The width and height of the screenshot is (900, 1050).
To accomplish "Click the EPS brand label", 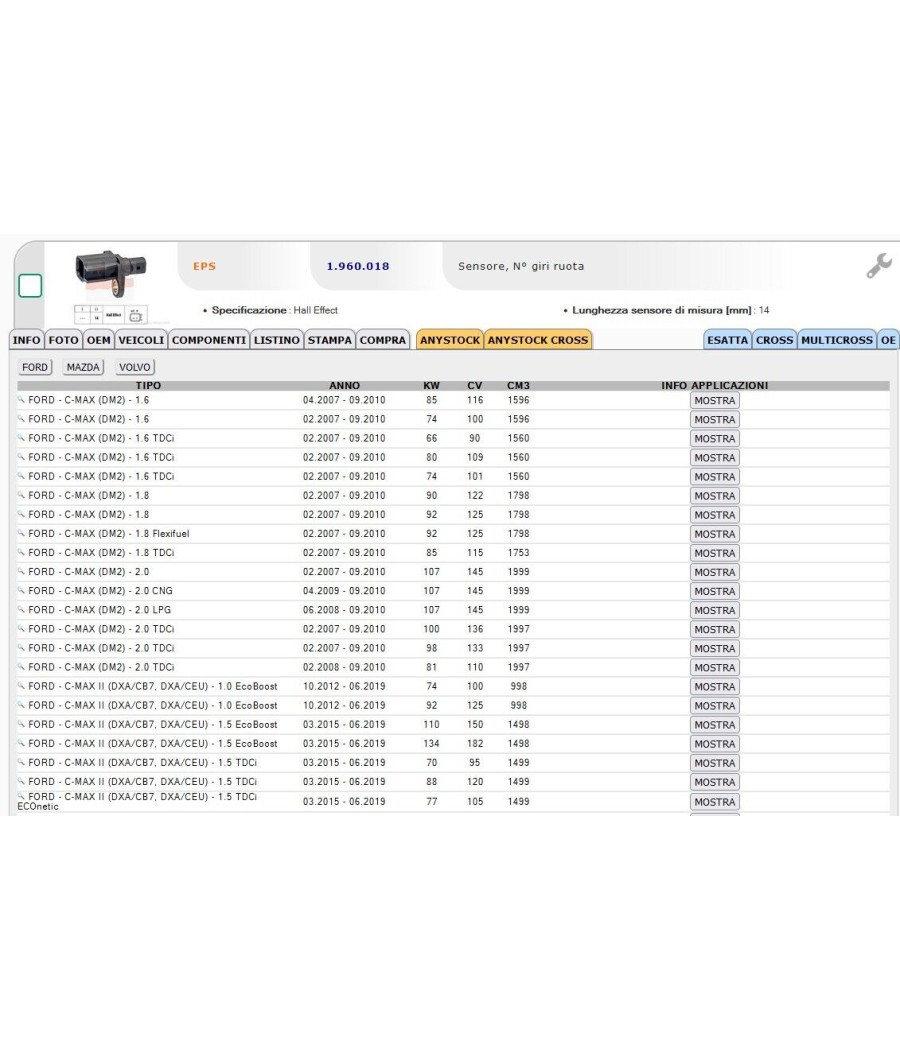I will (204, 266).
